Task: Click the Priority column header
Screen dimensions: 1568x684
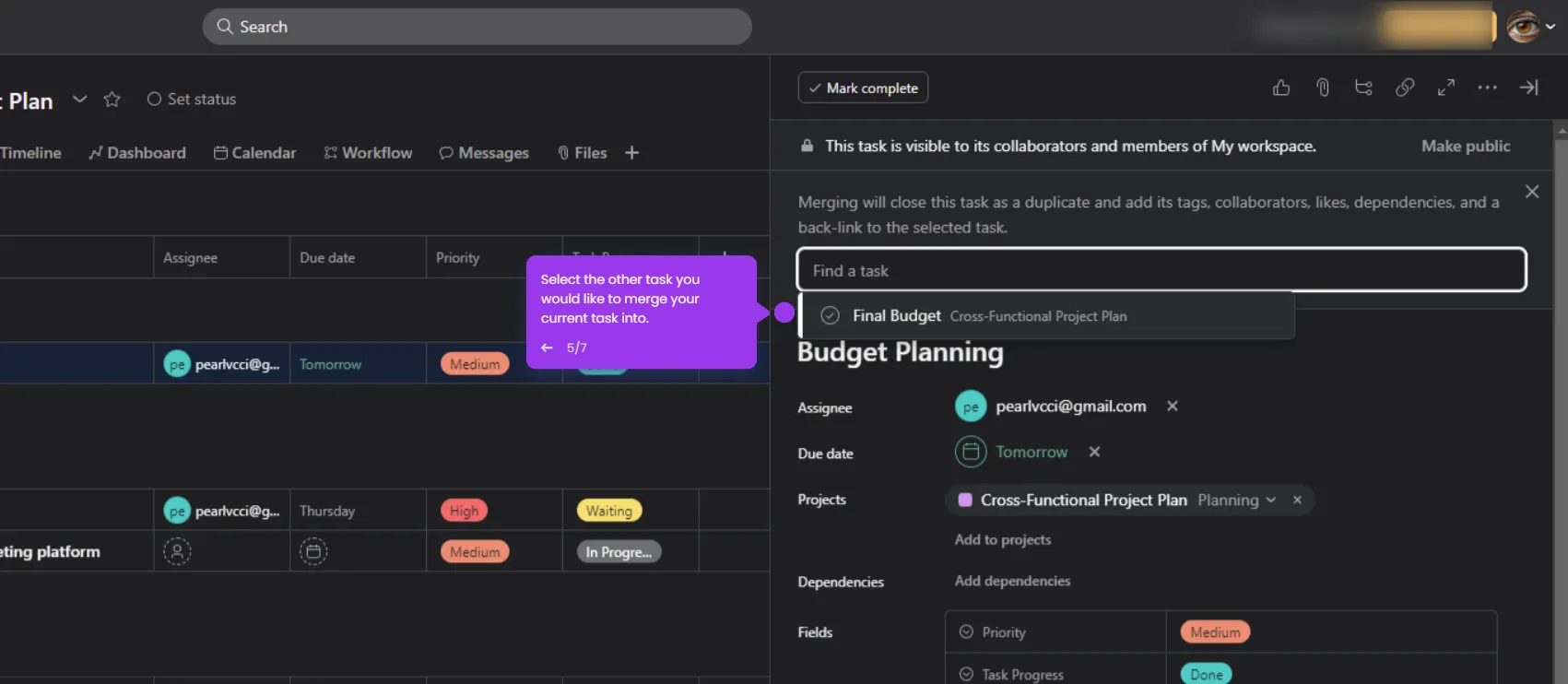Action: (457, 258)
